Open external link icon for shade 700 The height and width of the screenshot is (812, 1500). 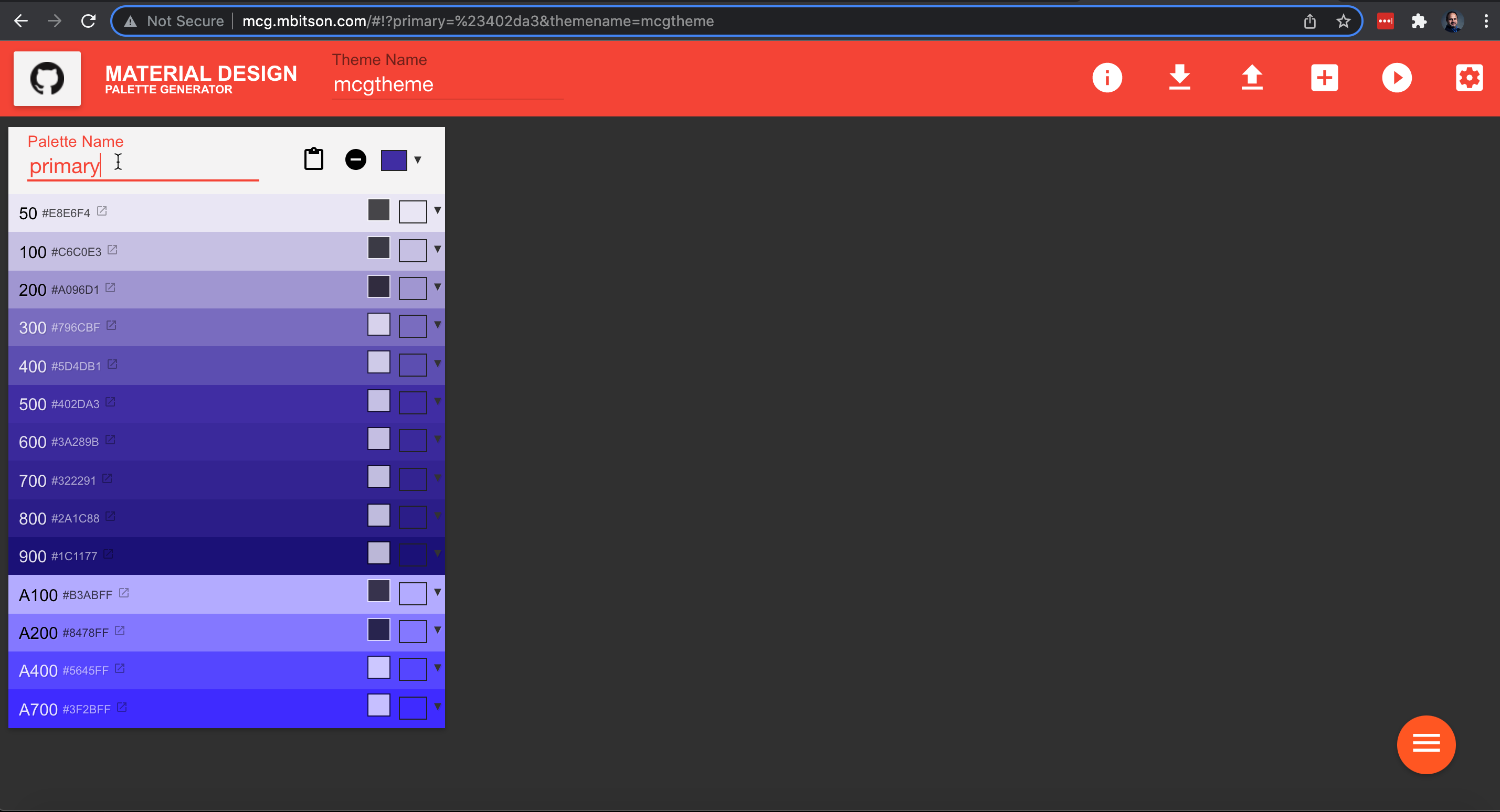click(x=107, y=478)
